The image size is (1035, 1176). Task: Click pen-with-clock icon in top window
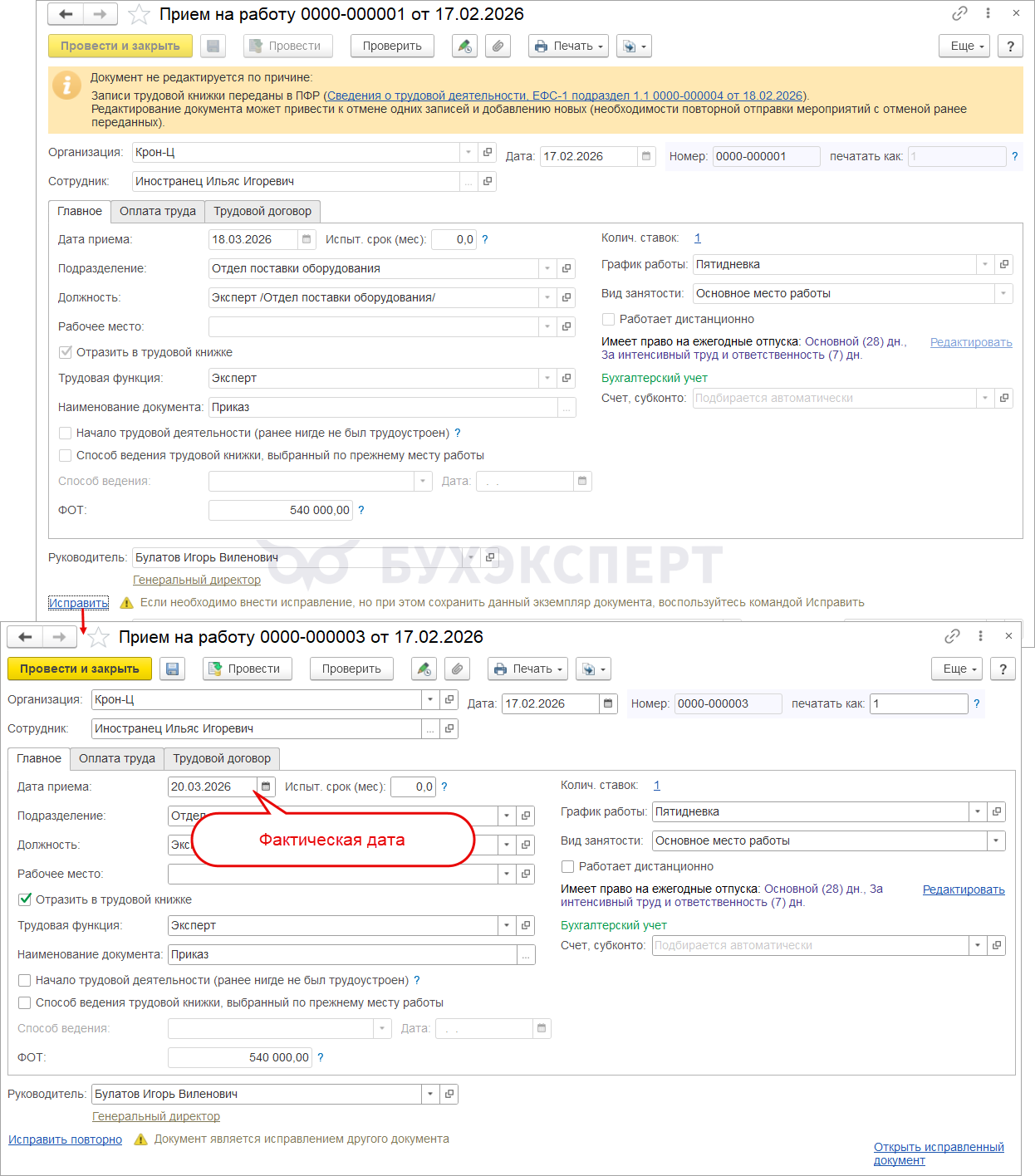pos(465,46)
